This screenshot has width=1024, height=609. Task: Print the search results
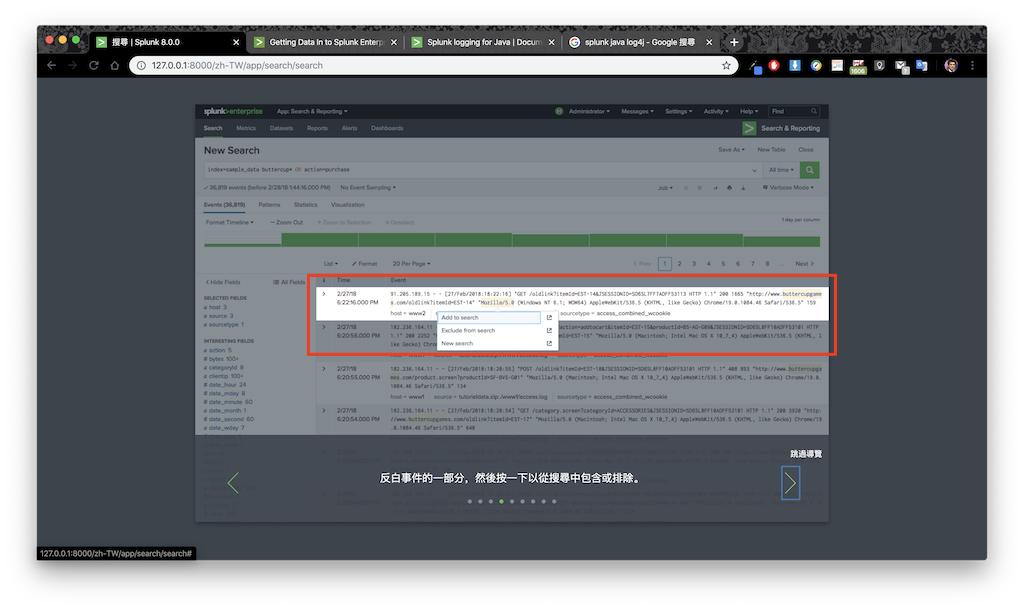point(729,188)
